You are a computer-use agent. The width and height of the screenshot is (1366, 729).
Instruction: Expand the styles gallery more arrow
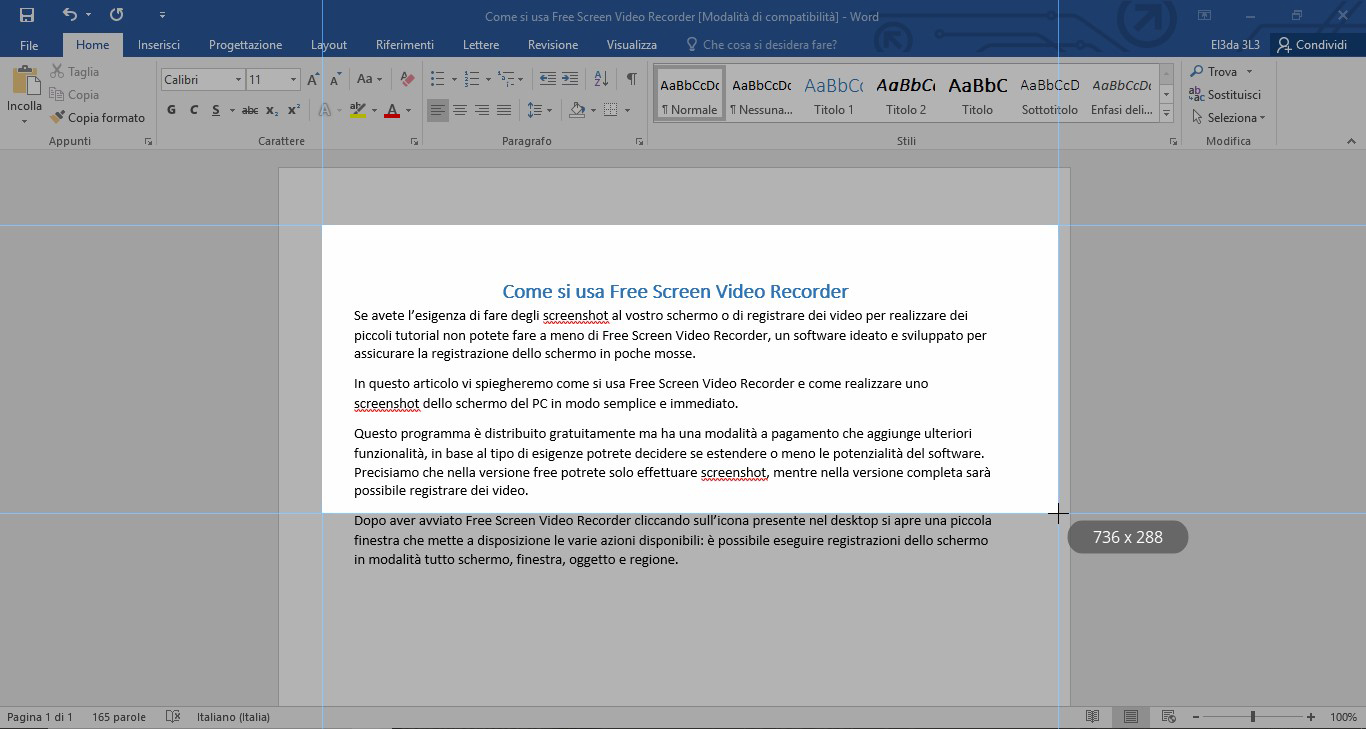1167,114
